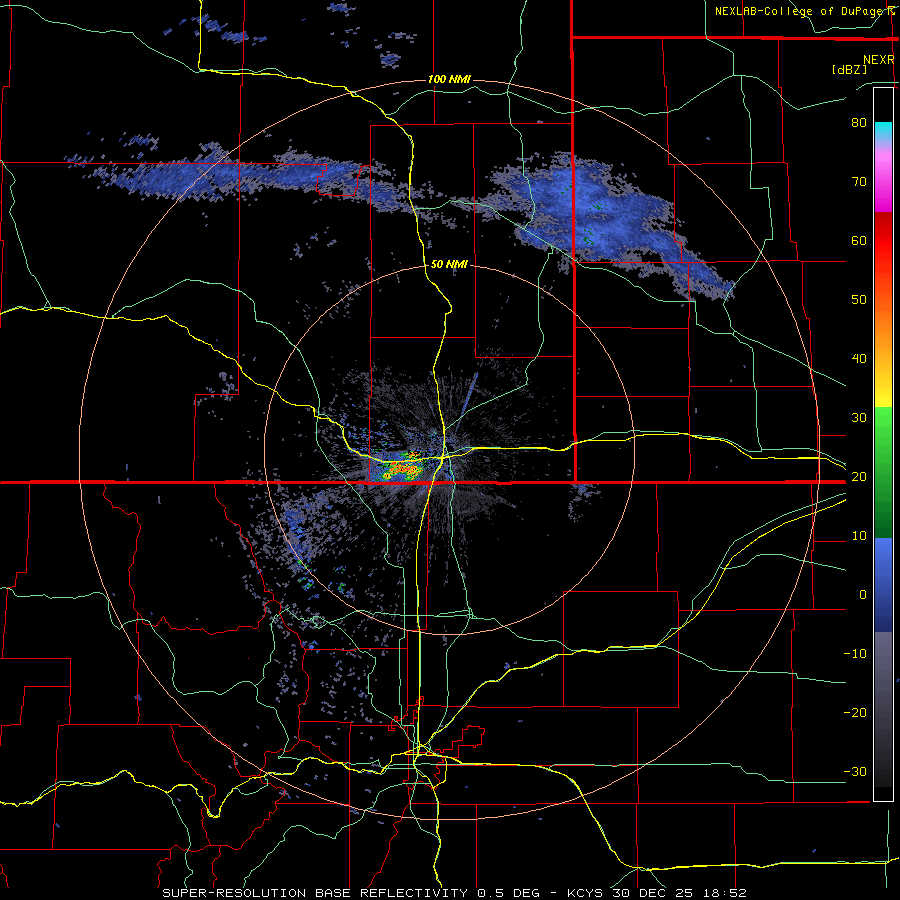Image resolution: width=900 pixels, height=900 pixels.
Task: Click the "50" value on the dBZ scale
Action: click(859, 300)
